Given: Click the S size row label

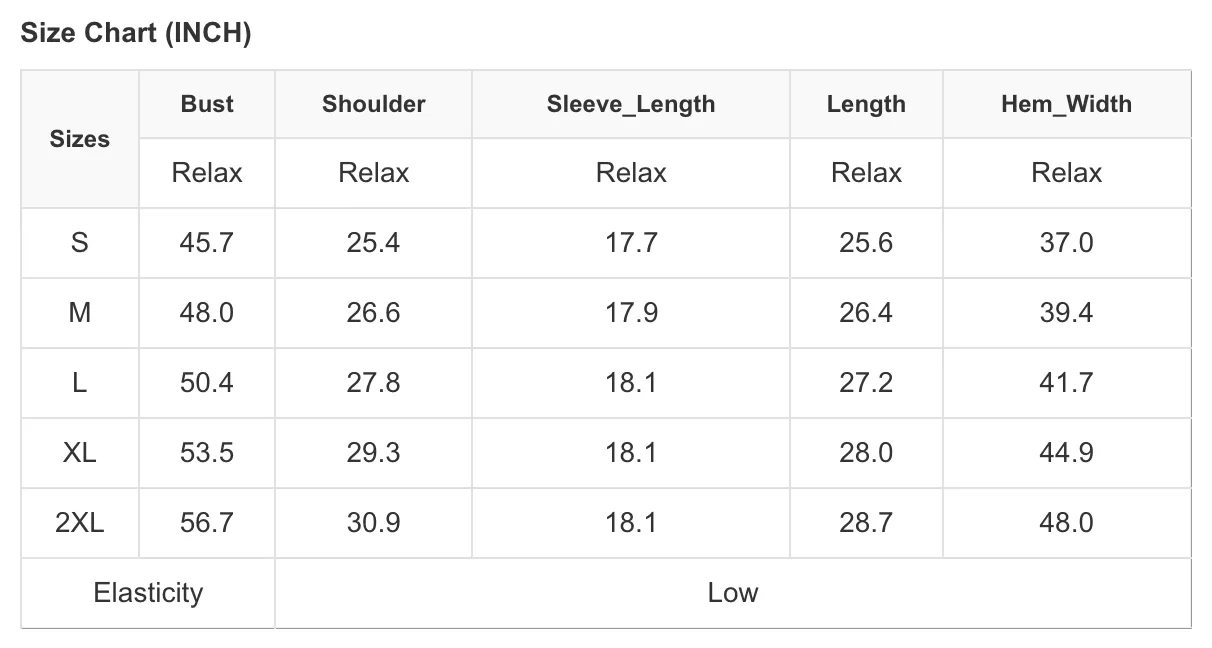Looking at the screenshot, I should point(79,243).
